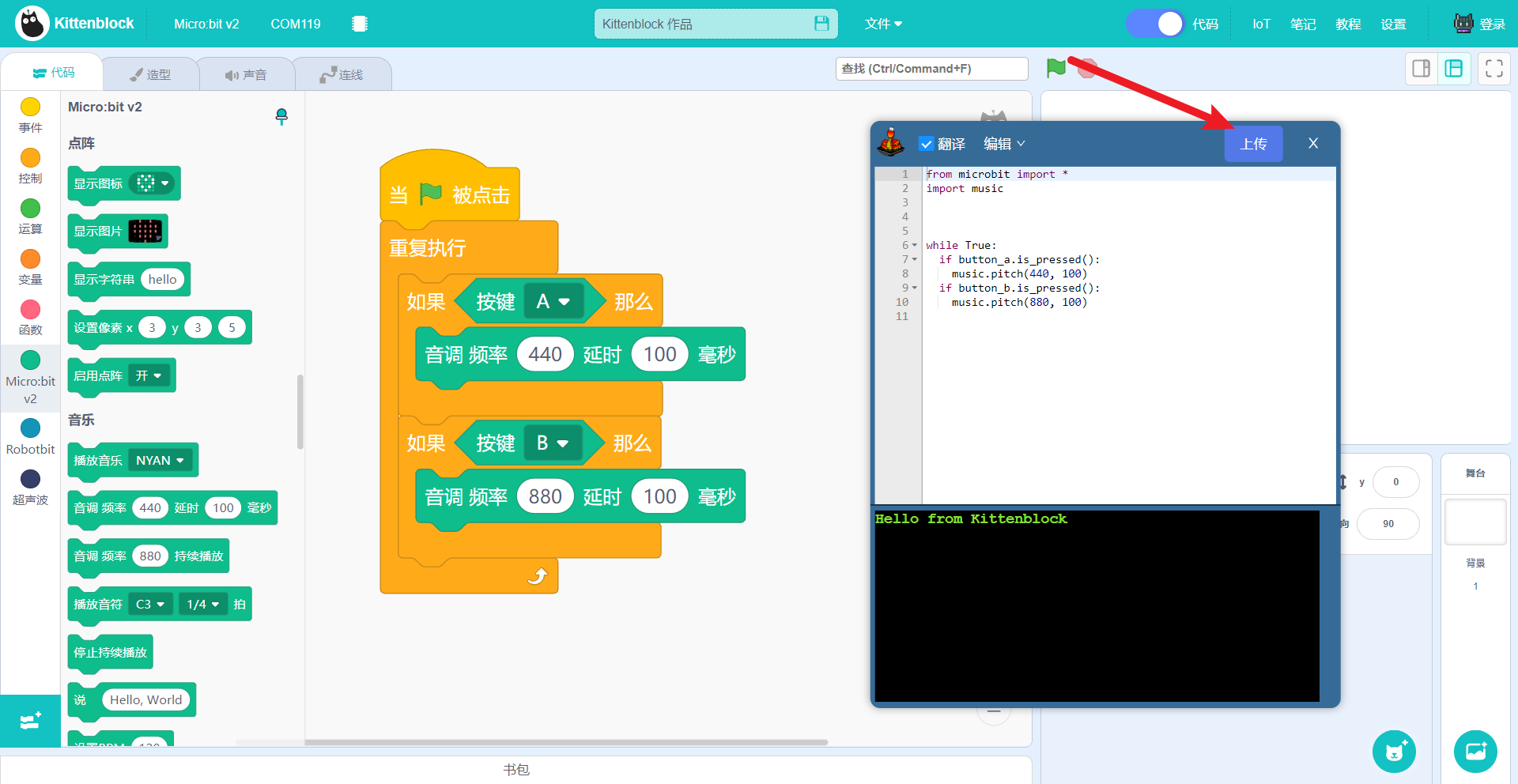Click the loop arrow on the 重复执行 block
The width and height of the screenshot is (1518, 784).
tap(538, 576)
